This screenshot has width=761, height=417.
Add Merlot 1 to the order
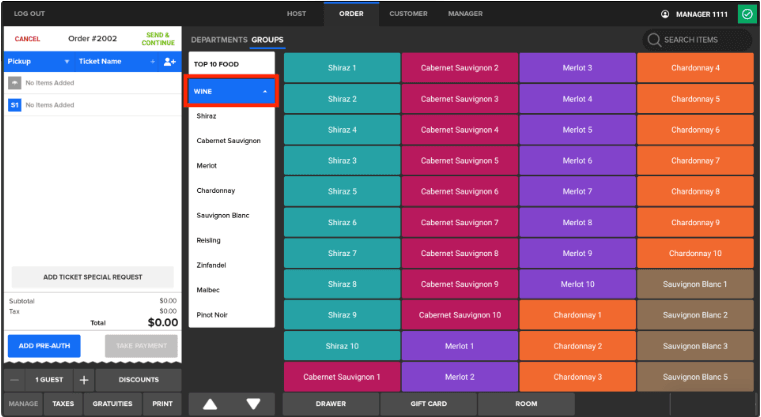click(460, 346)
